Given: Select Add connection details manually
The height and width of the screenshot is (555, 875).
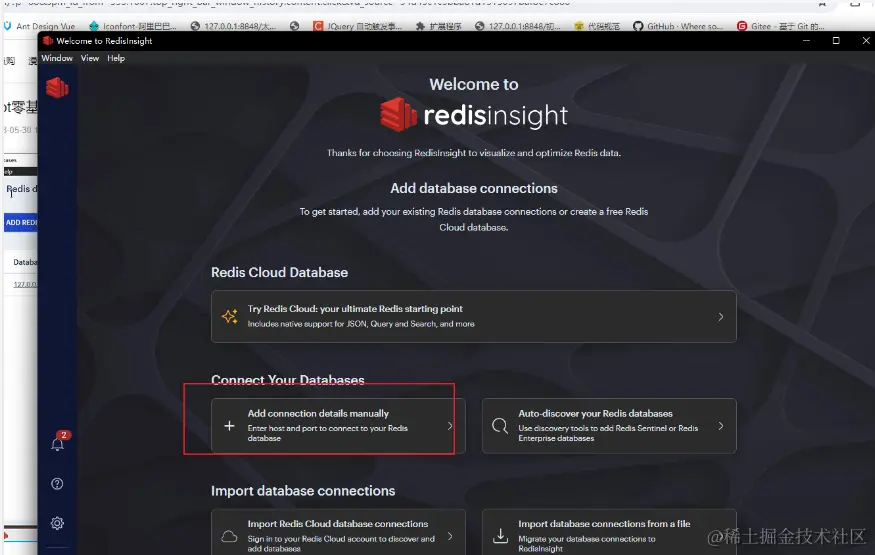Looking at the screenshot, I should tap(318, 414).
